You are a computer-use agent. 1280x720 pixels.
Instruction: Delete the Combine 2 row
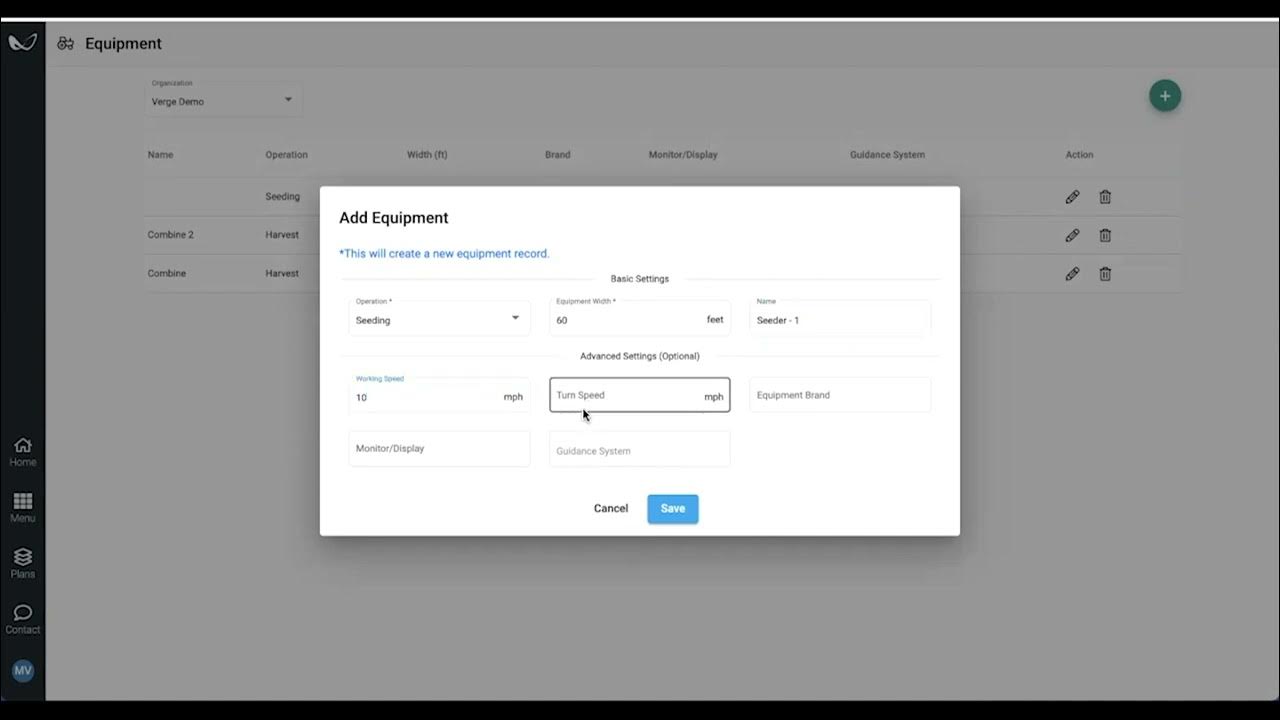[x=1105, y=235]
